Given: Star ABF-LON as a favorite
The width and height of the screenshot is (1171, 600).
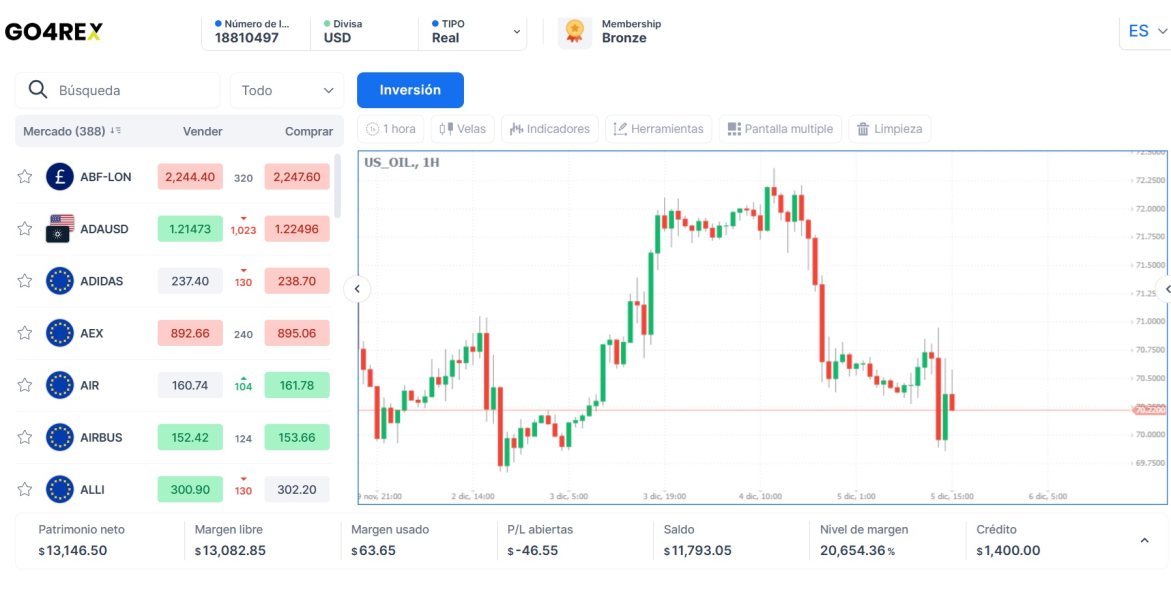Looking at the screenshot, I should click(25, 177).
